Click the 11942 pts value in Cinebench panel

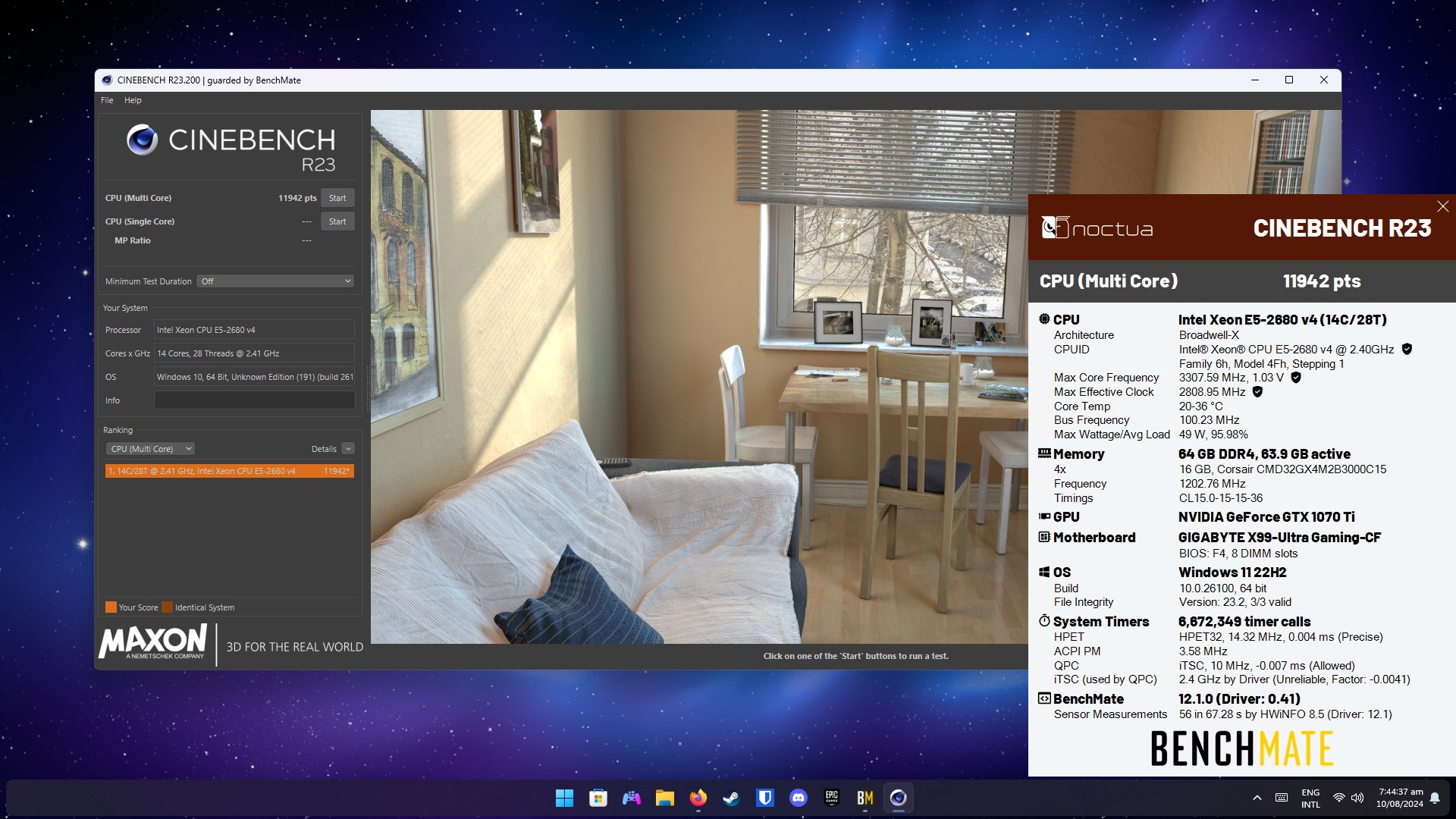[x=297, y=198]
